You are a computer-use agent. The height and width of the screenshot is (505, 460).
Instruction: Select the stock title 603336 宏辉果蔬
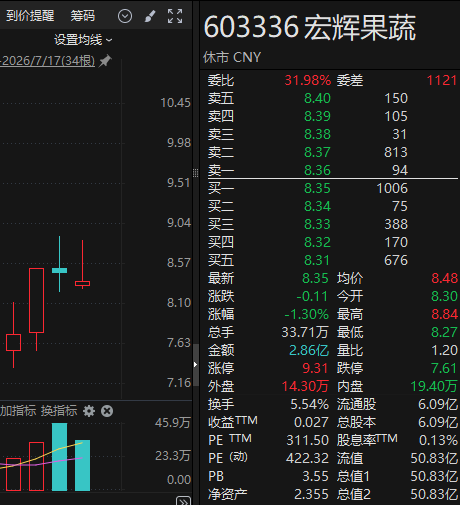click(x=310, y=28)
